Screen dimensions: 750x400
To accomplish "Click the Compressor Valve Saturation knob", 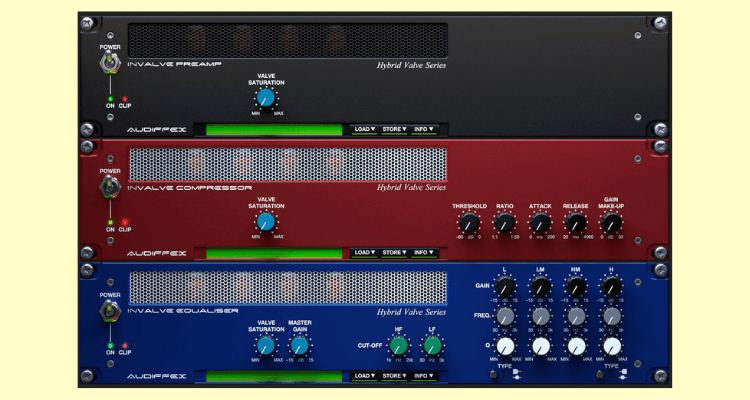I will pyautogui.click(x=266, y=222).
